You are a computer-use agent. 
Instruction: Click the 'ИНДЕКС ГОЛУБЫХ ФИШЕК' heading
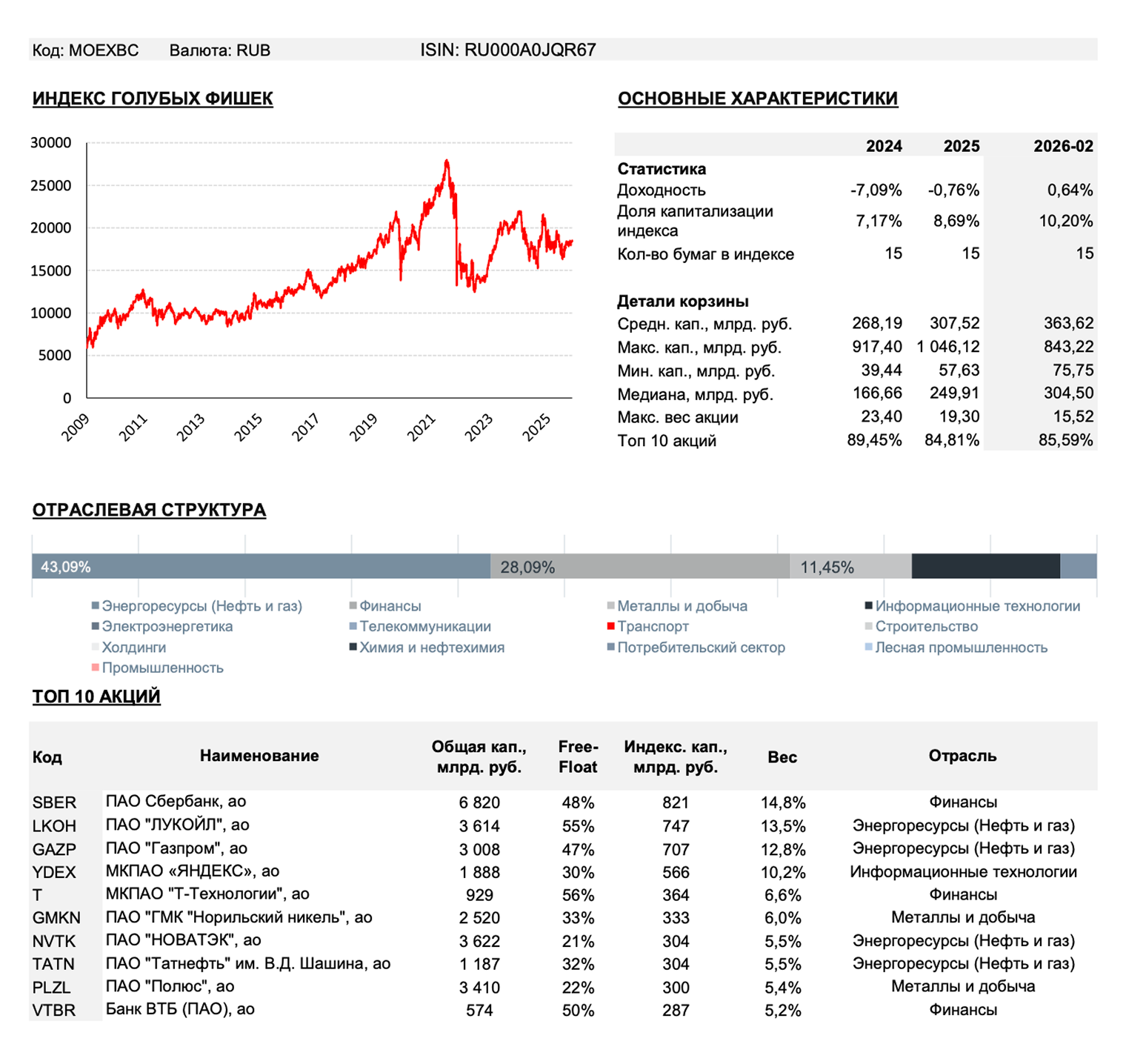coord(153,99)
